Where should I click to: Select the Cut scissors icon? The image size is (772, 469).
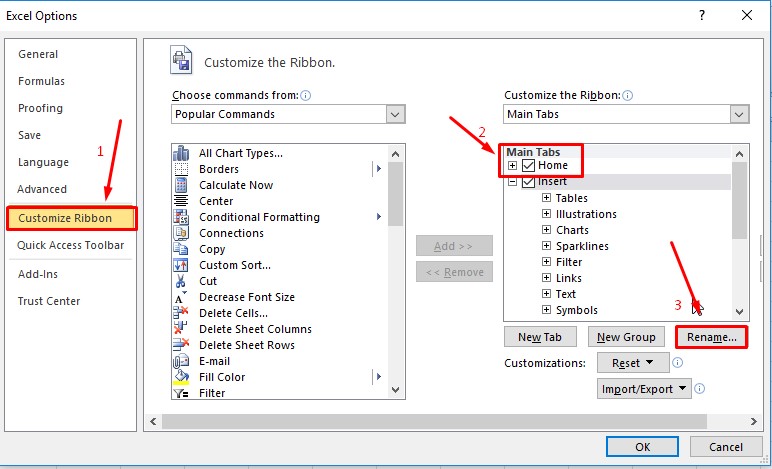point(181,281)
